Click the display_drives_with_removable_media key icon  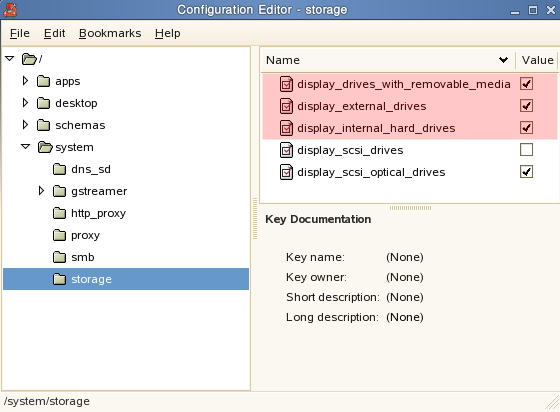point(286,85)
